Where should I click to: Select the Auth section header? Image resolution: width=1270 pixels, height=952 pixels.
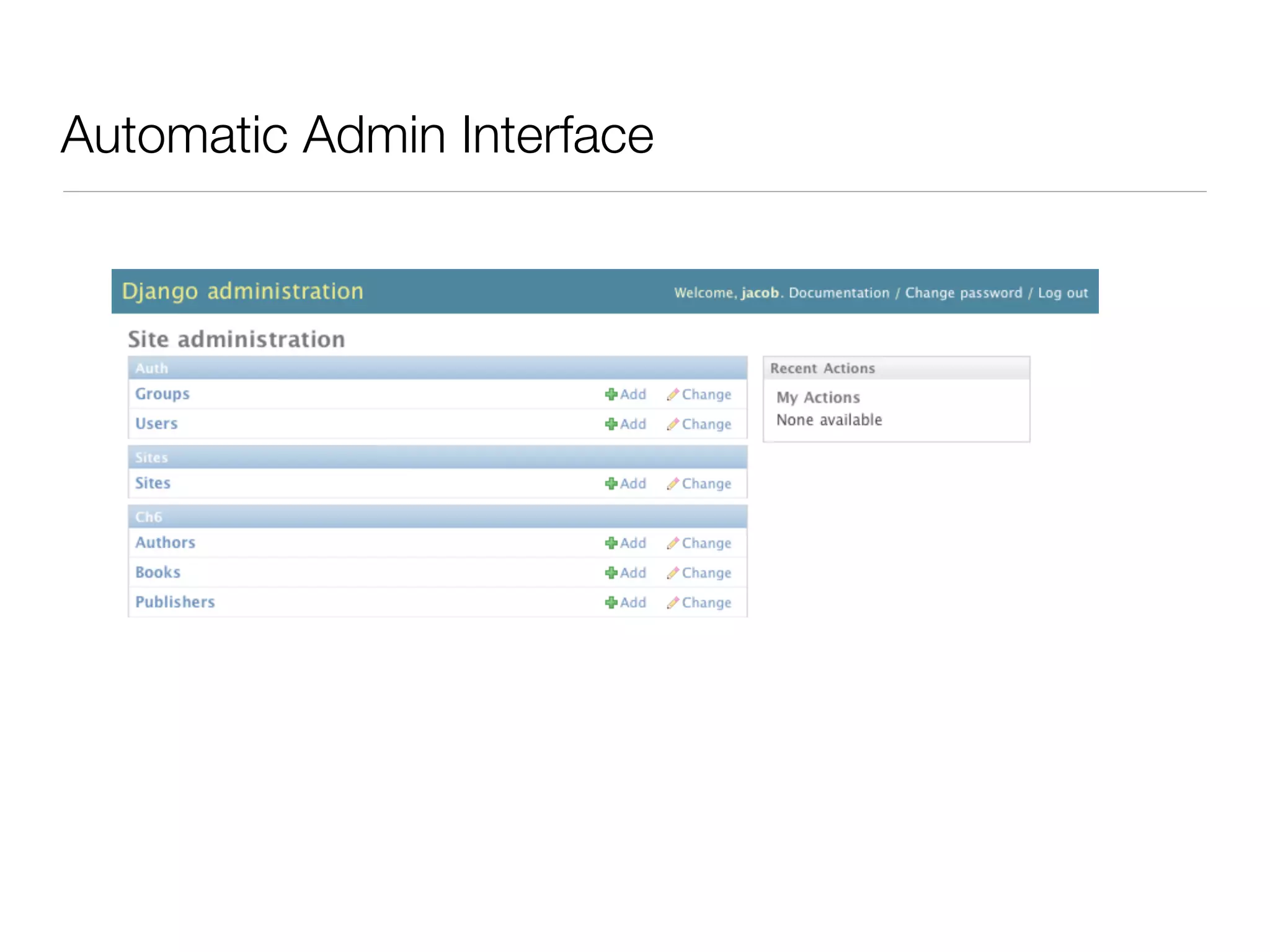(152, 368)
